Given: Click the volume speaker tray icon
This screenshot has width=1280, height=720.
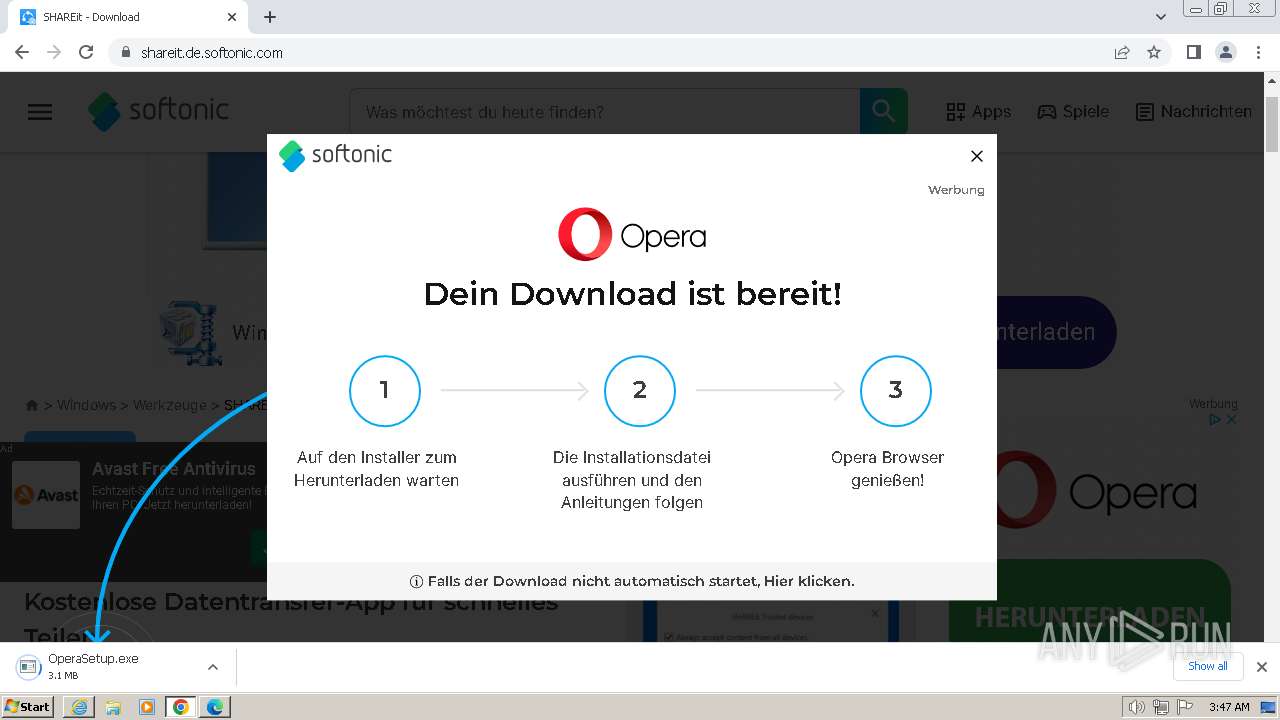Looking at the screenshot, I should pyautogui.click(x=1136, y=707).
